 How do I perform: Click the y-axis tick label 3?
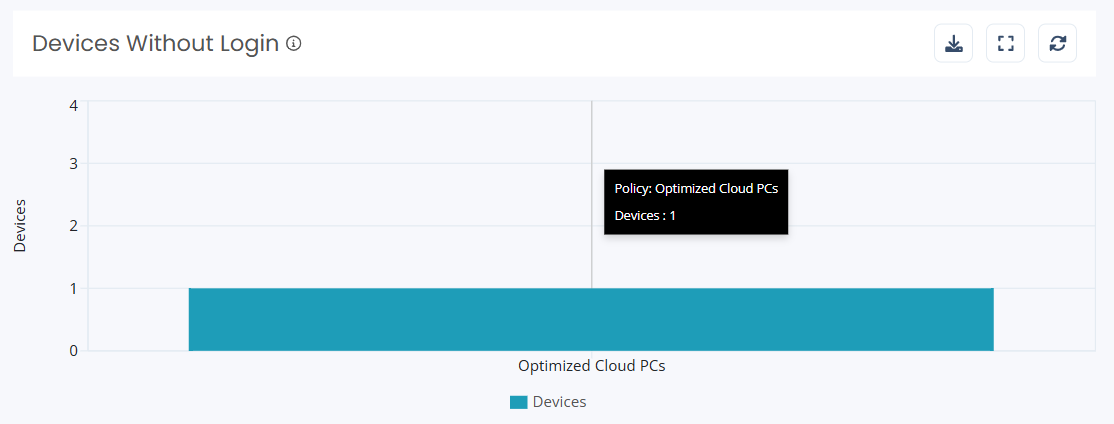[x=73, y=164]
